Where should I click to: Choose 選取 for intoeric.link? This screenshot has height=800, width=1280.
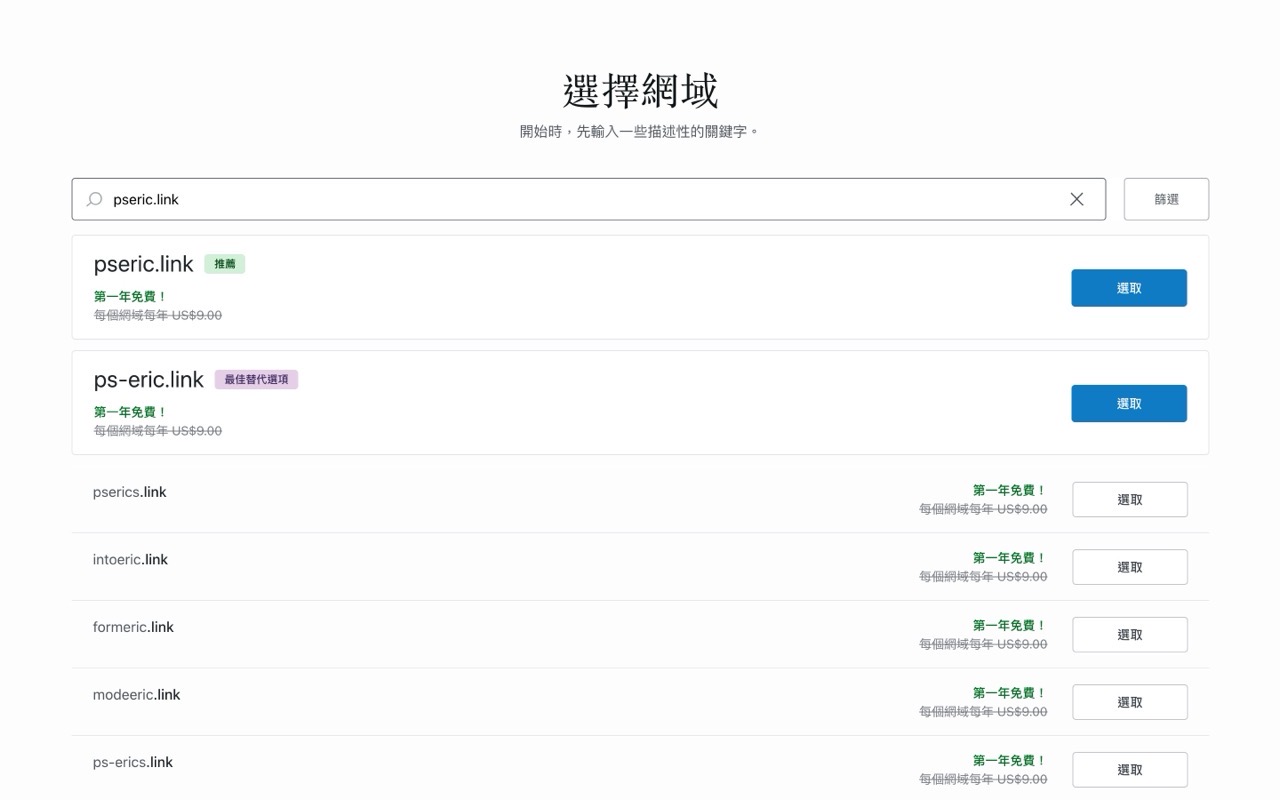tap(1130, 567)
